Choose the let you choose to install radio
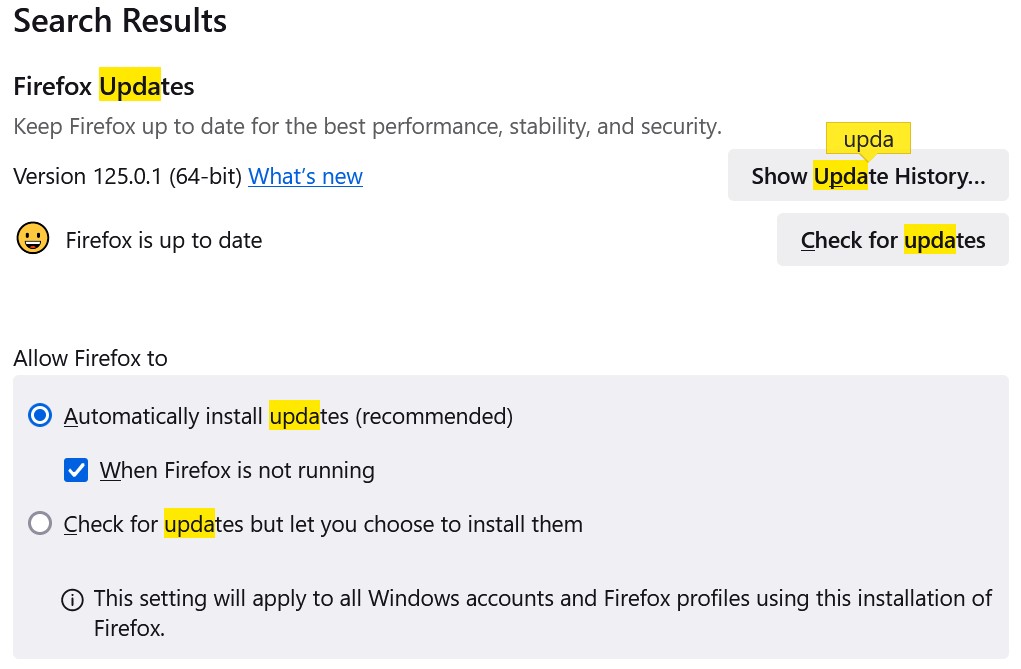This screenshot has height=669, width=1021. [x=40, y=524]
